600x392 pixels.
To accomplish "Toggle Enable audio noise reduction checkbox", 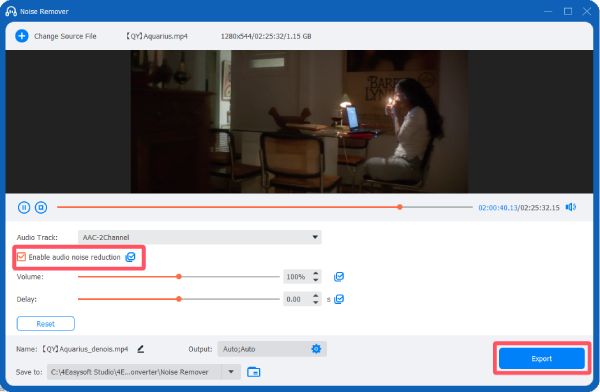I will (x=21, y=257).
